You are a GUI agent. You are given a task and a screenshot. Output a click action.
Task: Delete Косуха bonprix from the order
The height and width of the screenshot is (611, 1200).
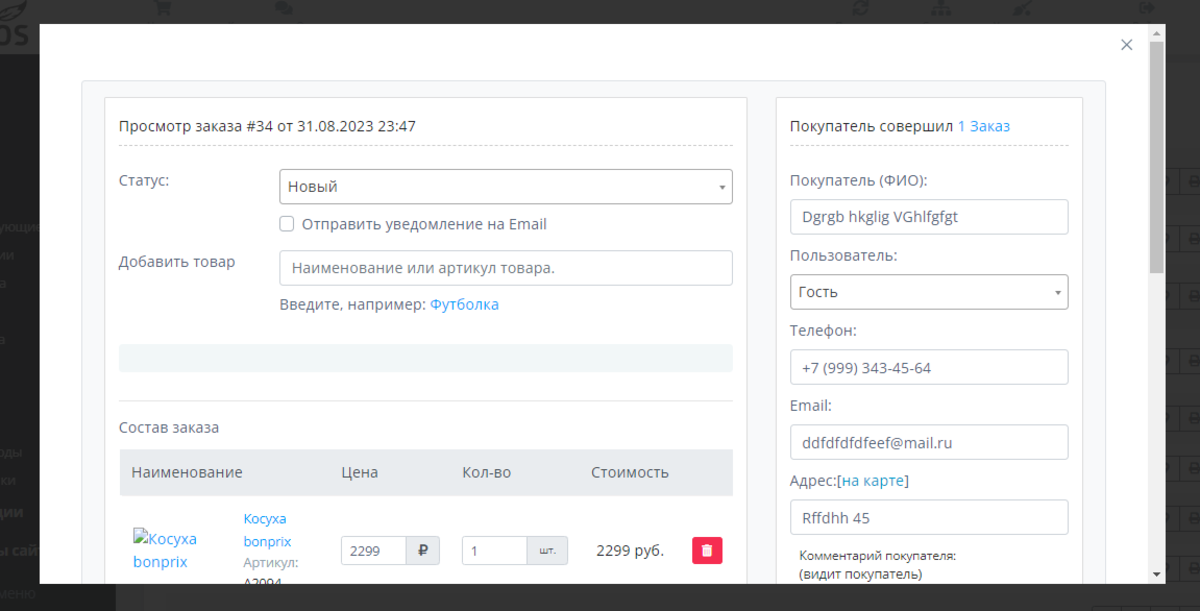point(707,550)
